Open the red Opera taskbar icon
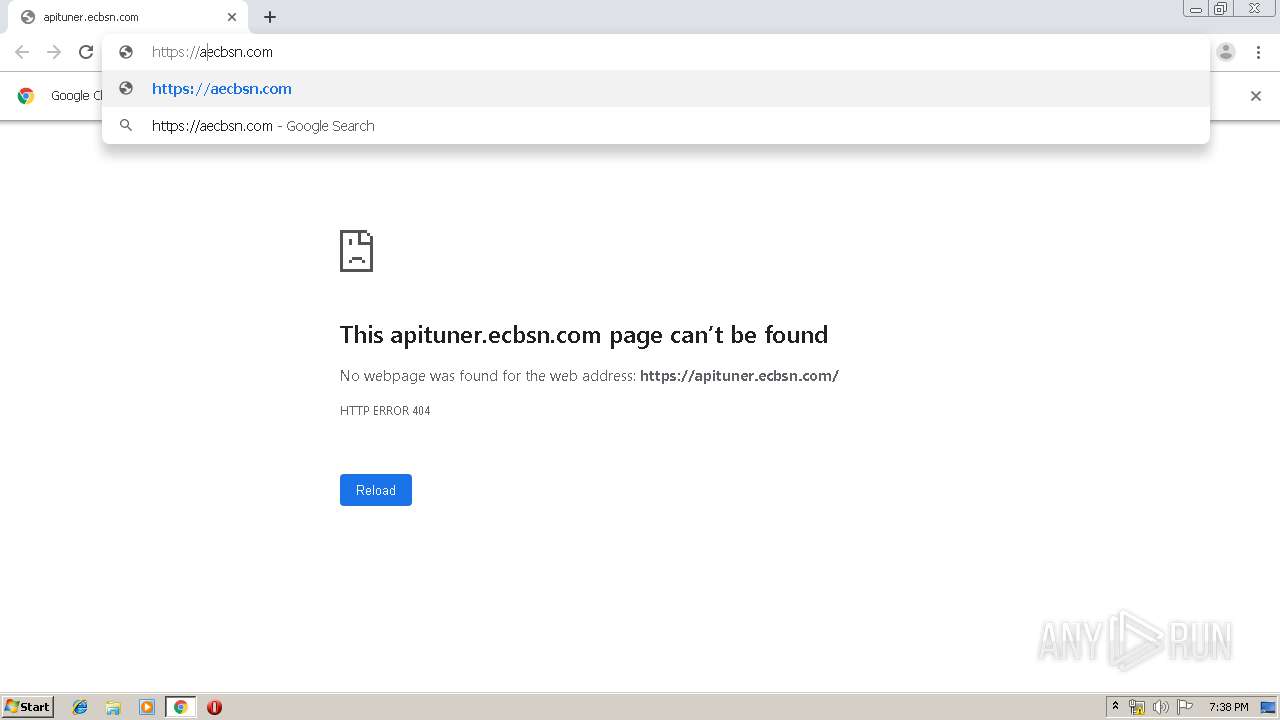The width and height of the screenshot is (1280, 720). [214, 707]
